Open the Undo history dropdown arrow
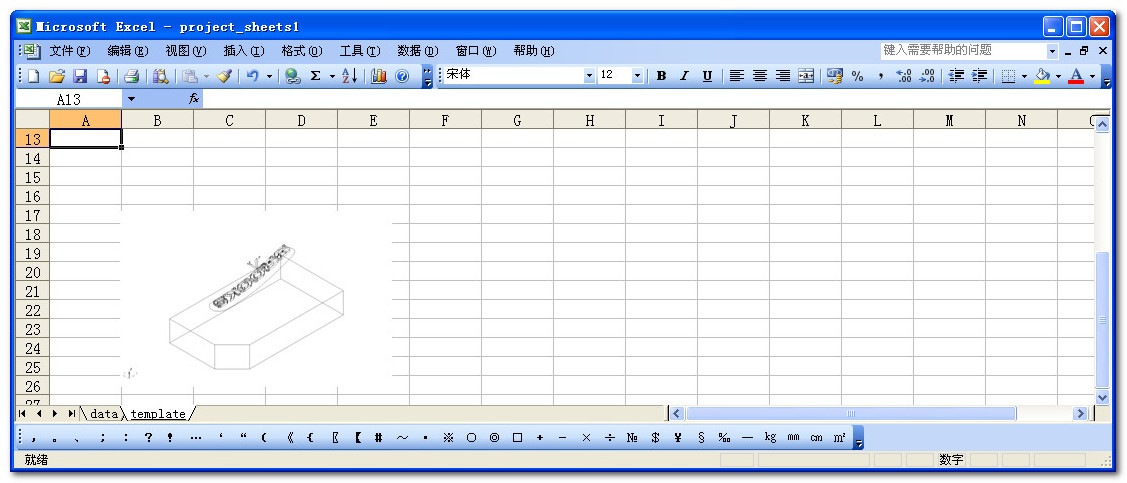This screenshot has height=483, width=1127. [270, 76]
